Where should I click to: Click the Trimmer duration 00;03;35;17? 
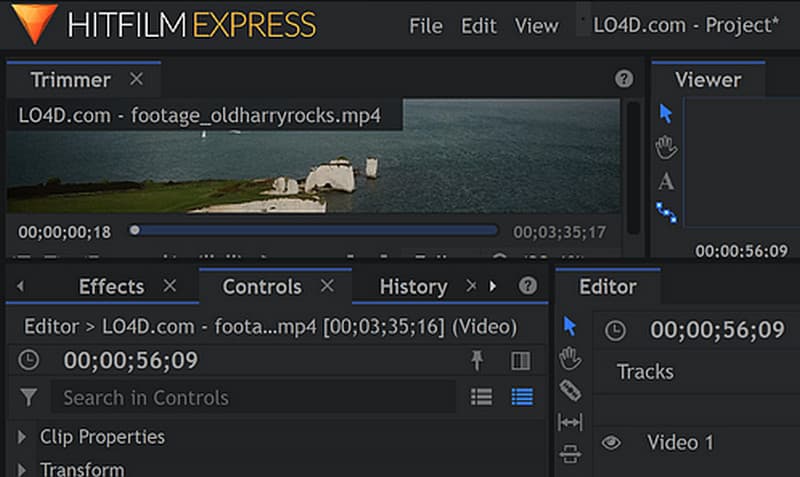(x=560, y=233)
